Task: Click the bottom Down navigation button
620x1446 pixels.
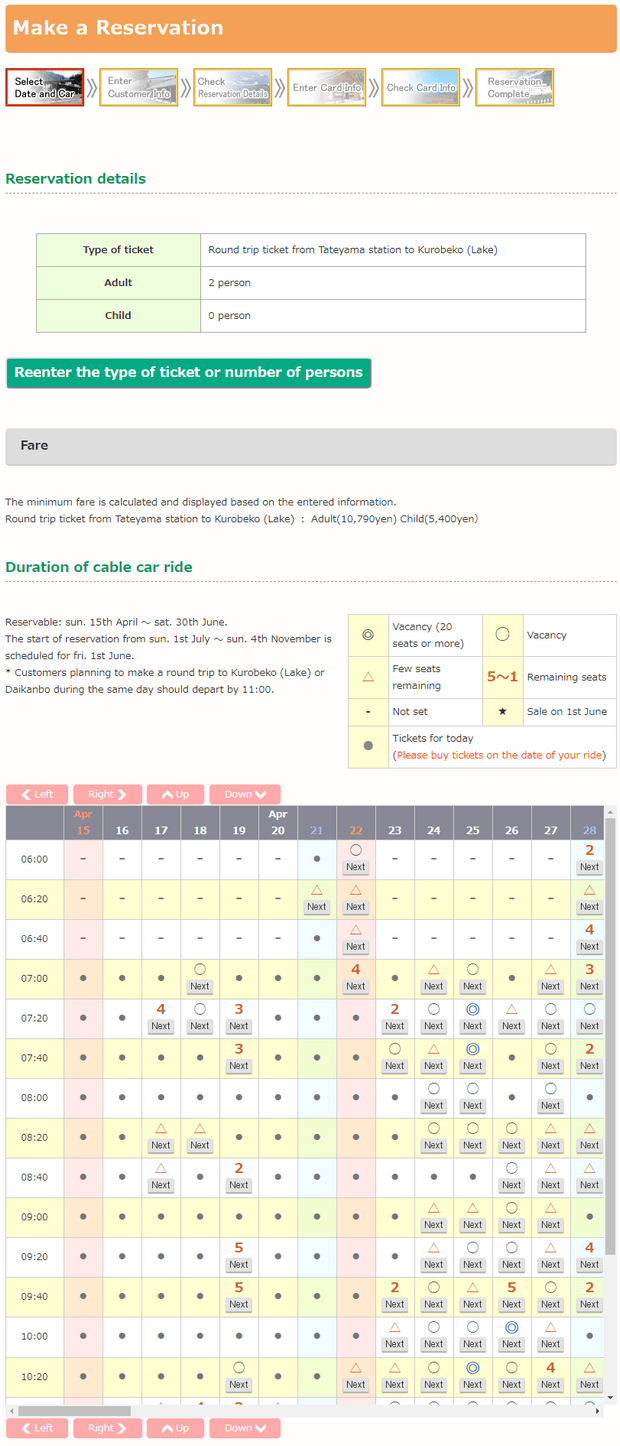Action: pyautogui.click(x=245, y=1428)
